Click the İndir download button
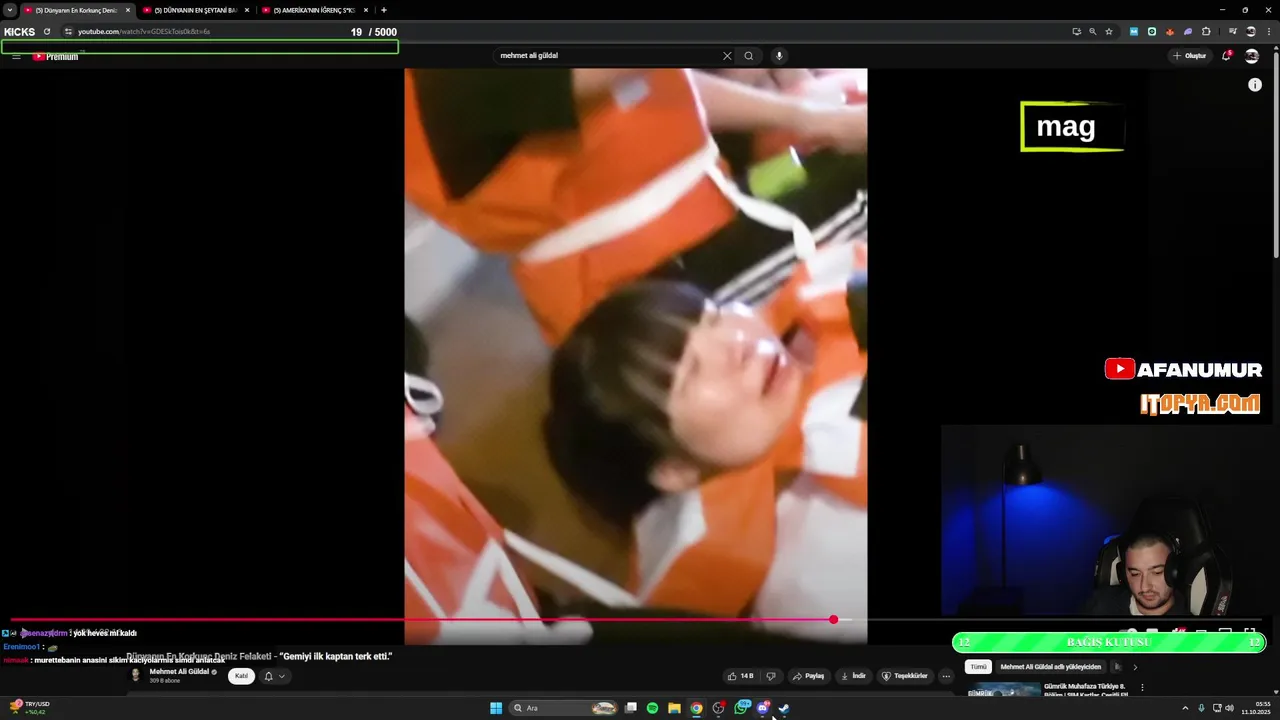The image size is (1280, 720). click(853, 676)
